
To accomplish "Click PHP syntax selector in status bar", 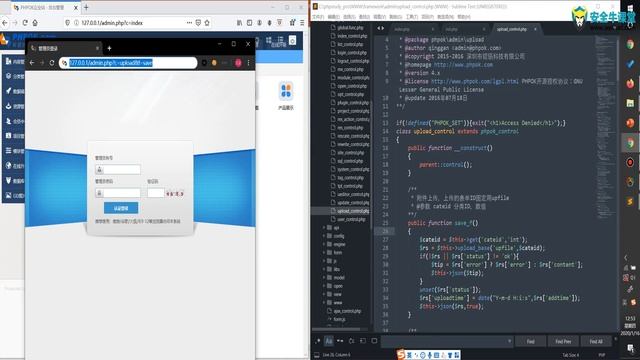I will [x=602, y=355].
